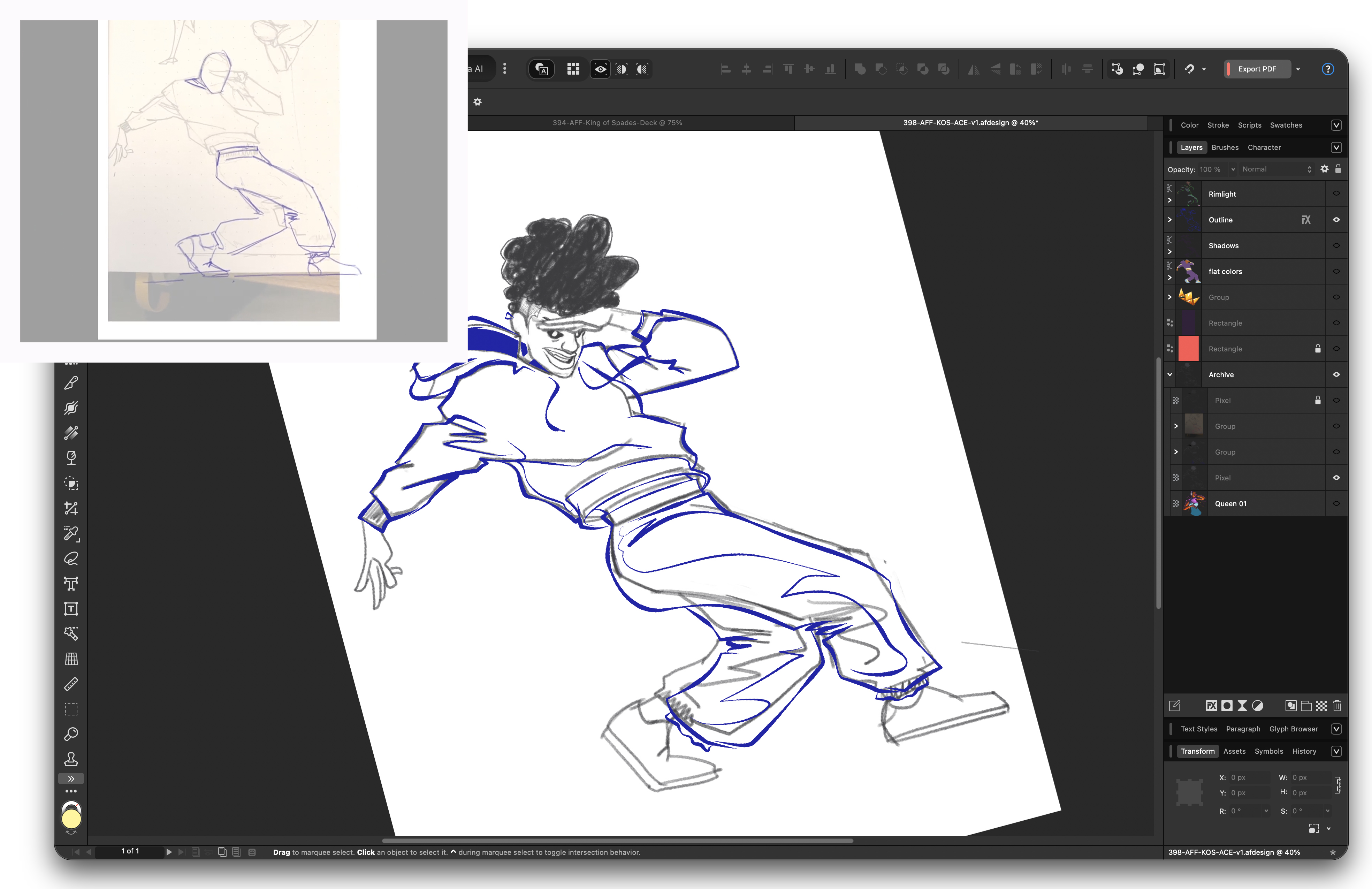The image size is (1372, 889).
Task: Toggle the layer lock icon beside blend mode
Action: pos(1338,169)
